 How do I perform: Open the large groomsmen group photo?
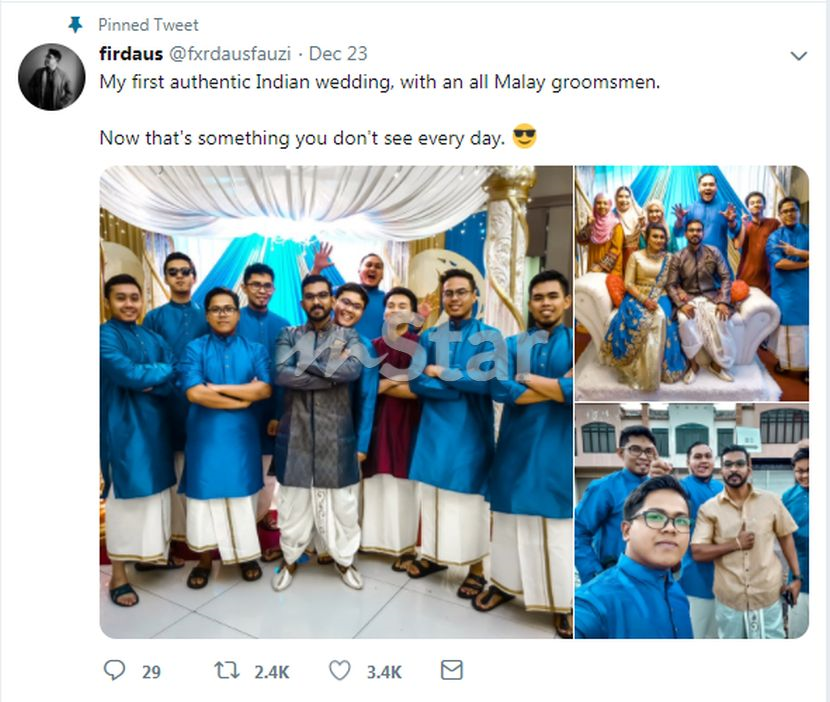pos(336,402)
